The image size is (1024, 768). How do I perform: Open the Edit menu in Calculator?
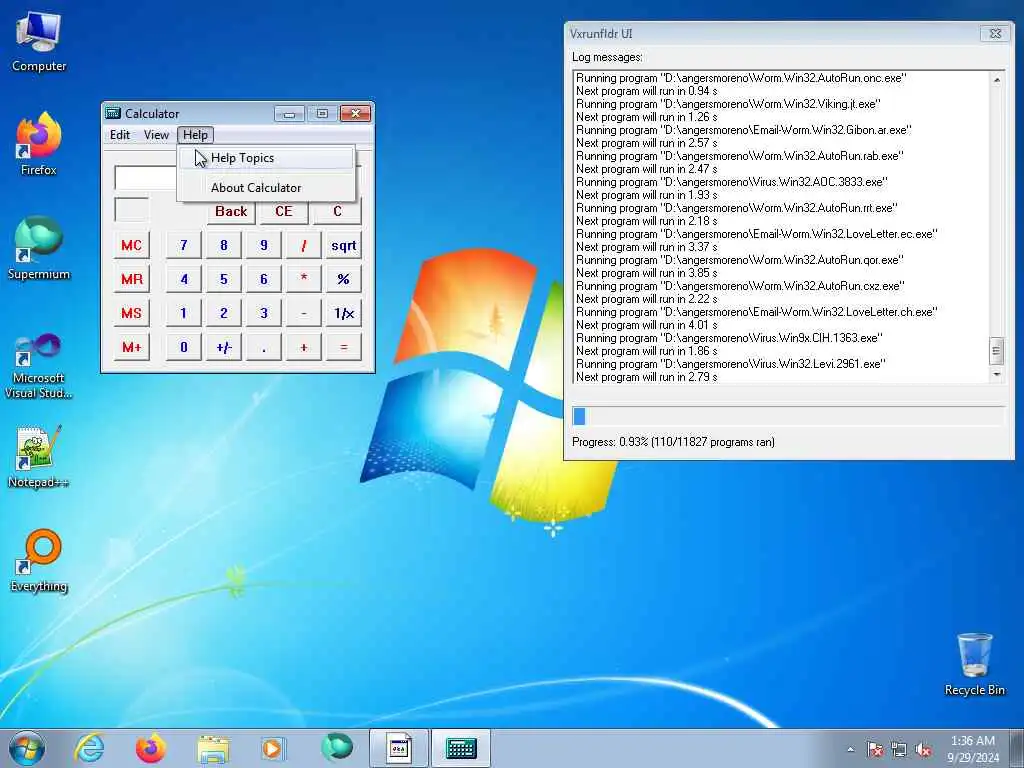120,135
